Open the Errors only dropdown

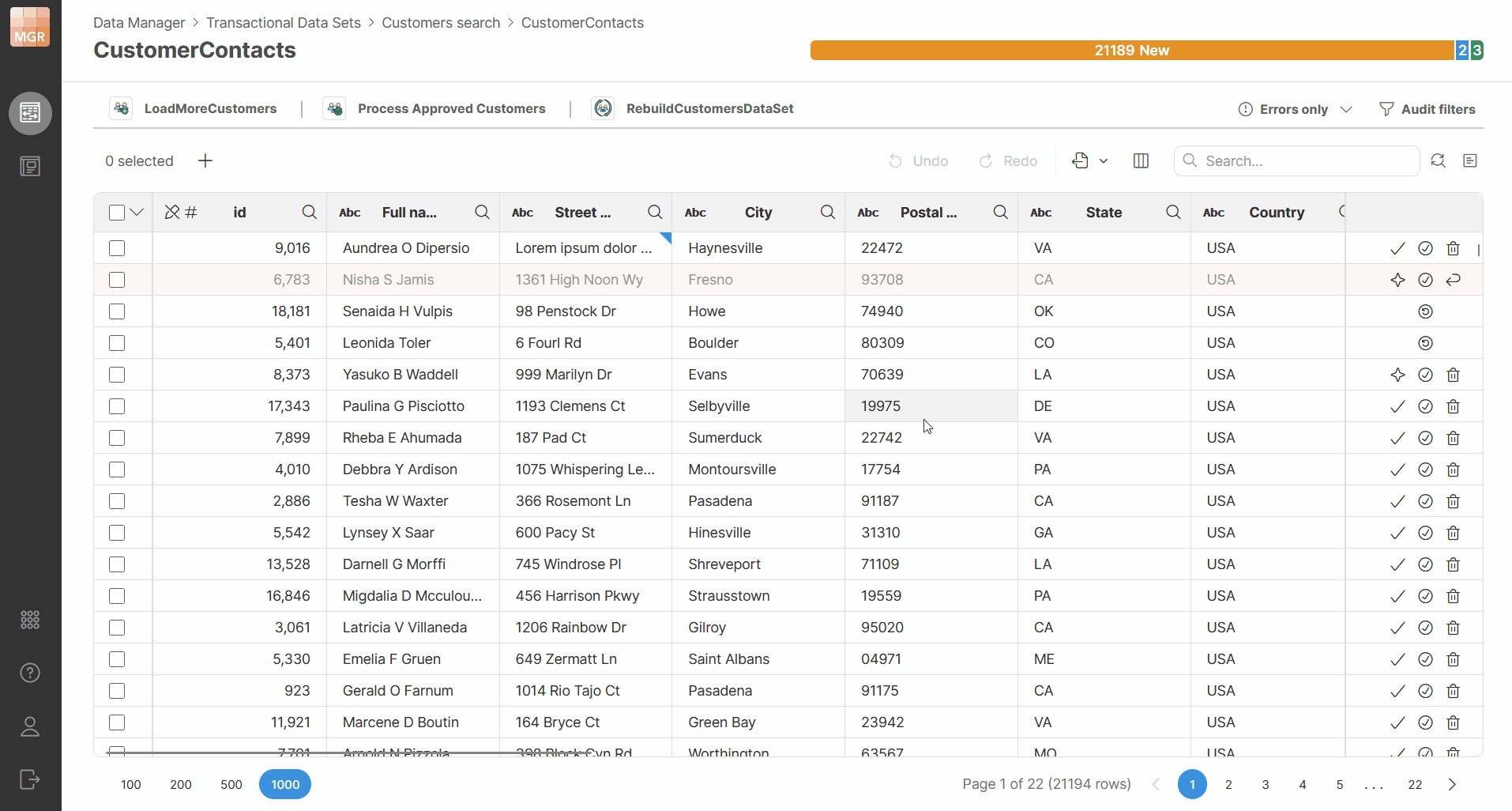coord(1296,109)
